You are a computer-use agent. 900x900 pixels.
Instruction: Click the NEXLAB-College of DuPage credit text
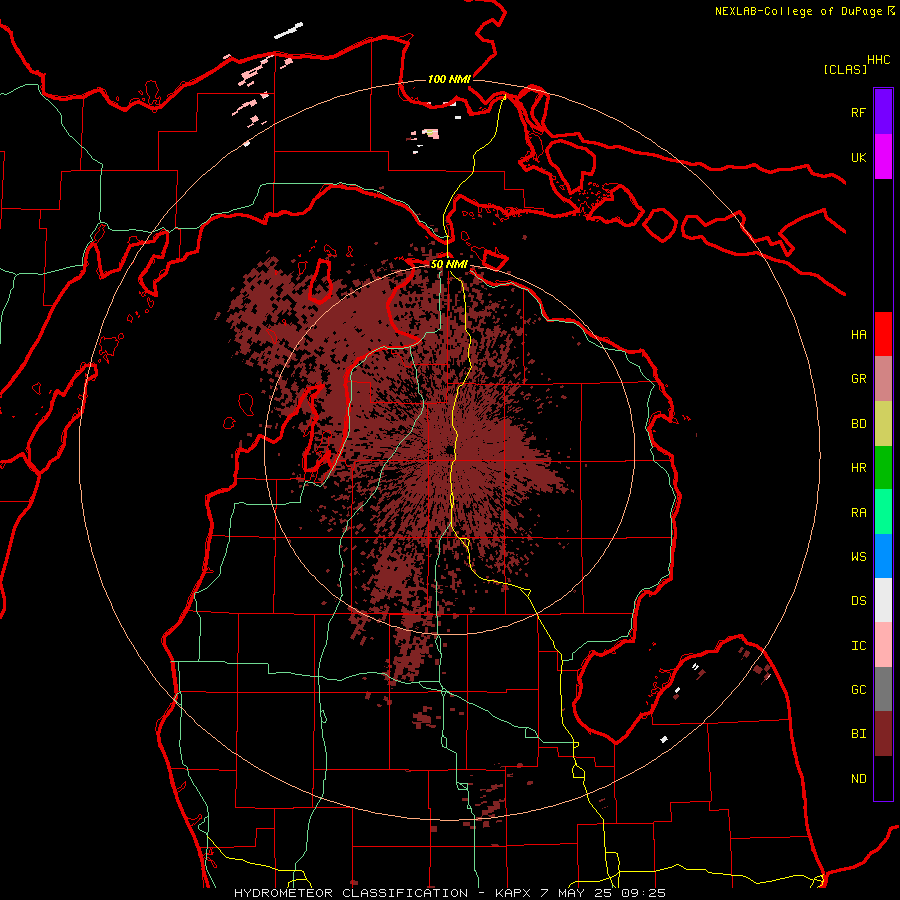[798, 11]
